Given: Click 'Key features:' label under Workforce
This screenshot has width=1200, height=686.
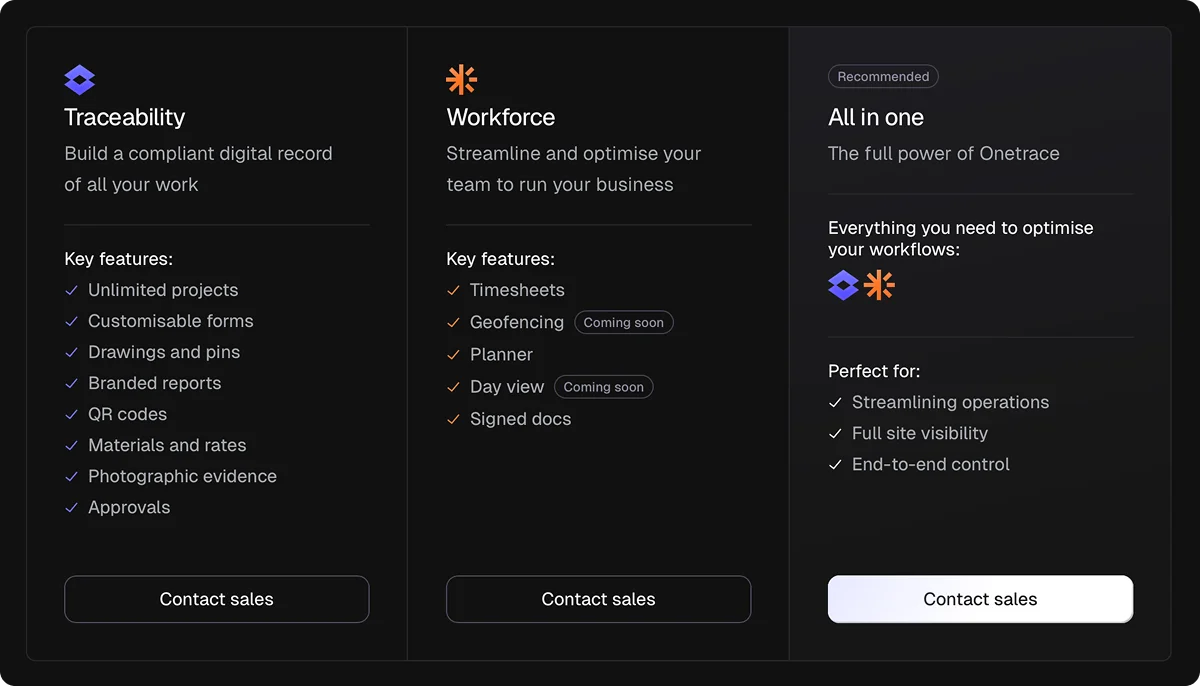Looking at the screenshot, I should (501, 259).
